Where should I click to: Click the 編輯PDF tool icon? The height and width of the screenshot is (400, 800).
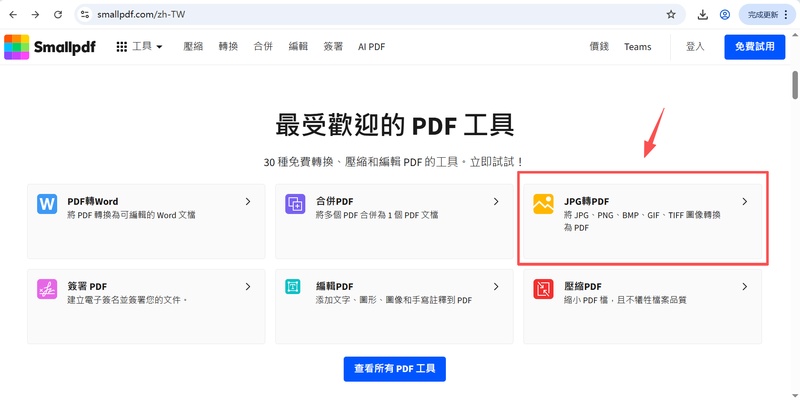tap(293, 288)
